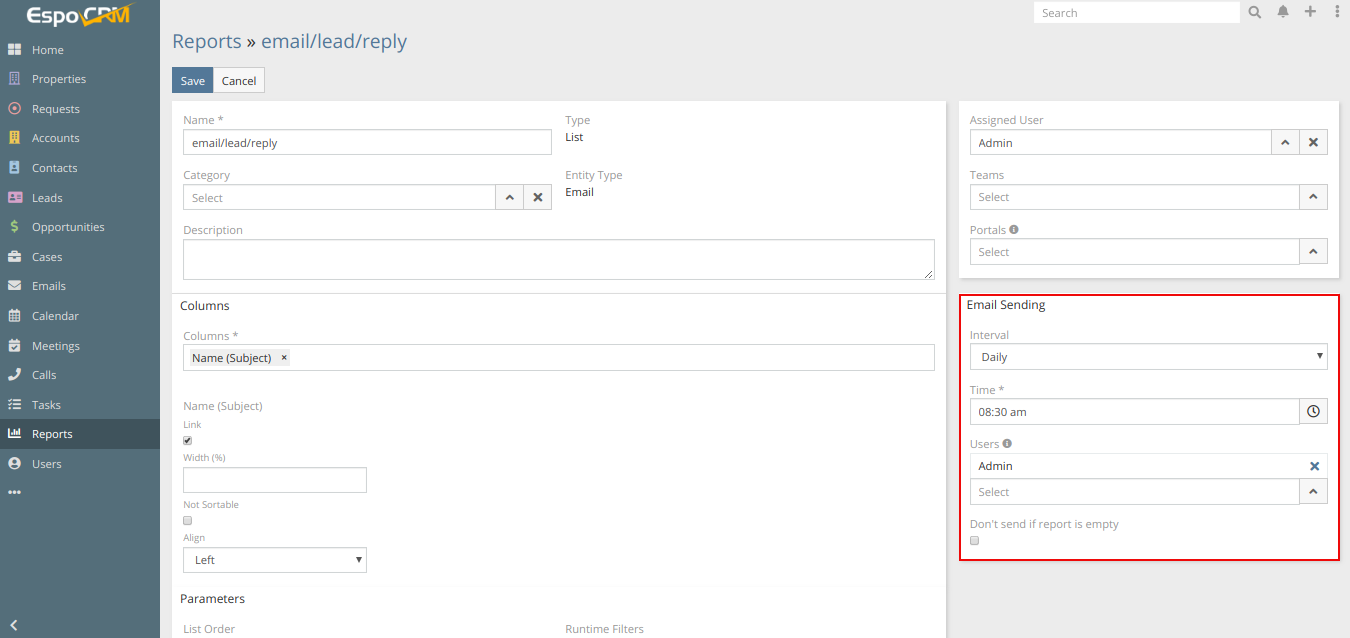Clear the Assigned User field

point(1313,143)
